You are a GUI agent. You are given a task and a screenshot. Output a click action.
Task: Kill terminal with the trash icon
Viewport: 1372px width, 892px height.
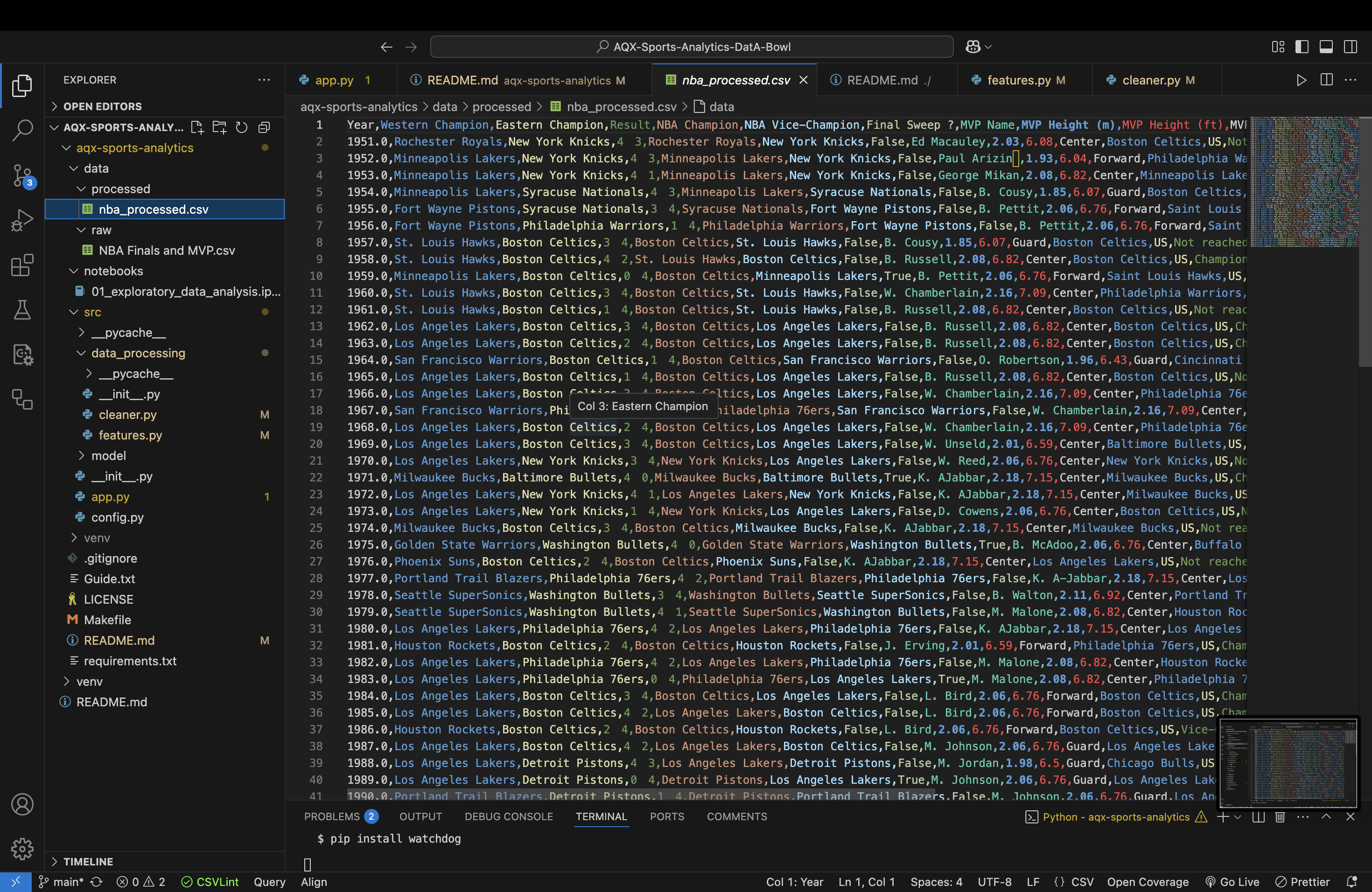click(x=1280, y=817)
